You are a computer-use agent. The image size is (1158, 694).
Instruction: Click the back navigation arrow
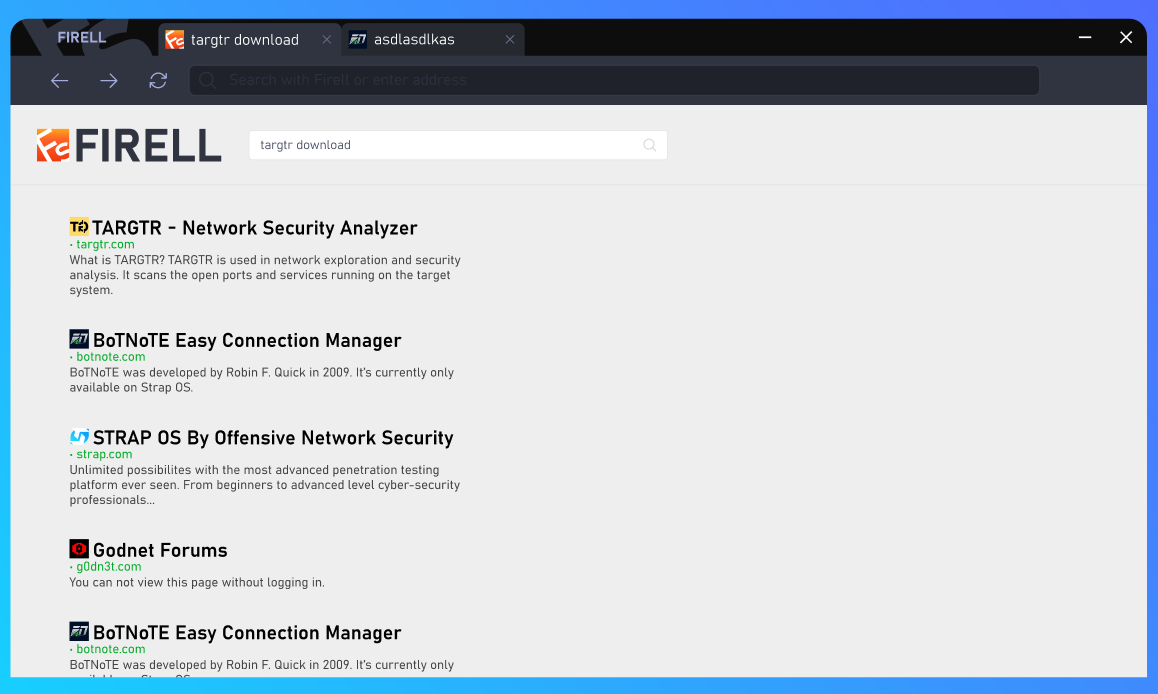(59, 80)
